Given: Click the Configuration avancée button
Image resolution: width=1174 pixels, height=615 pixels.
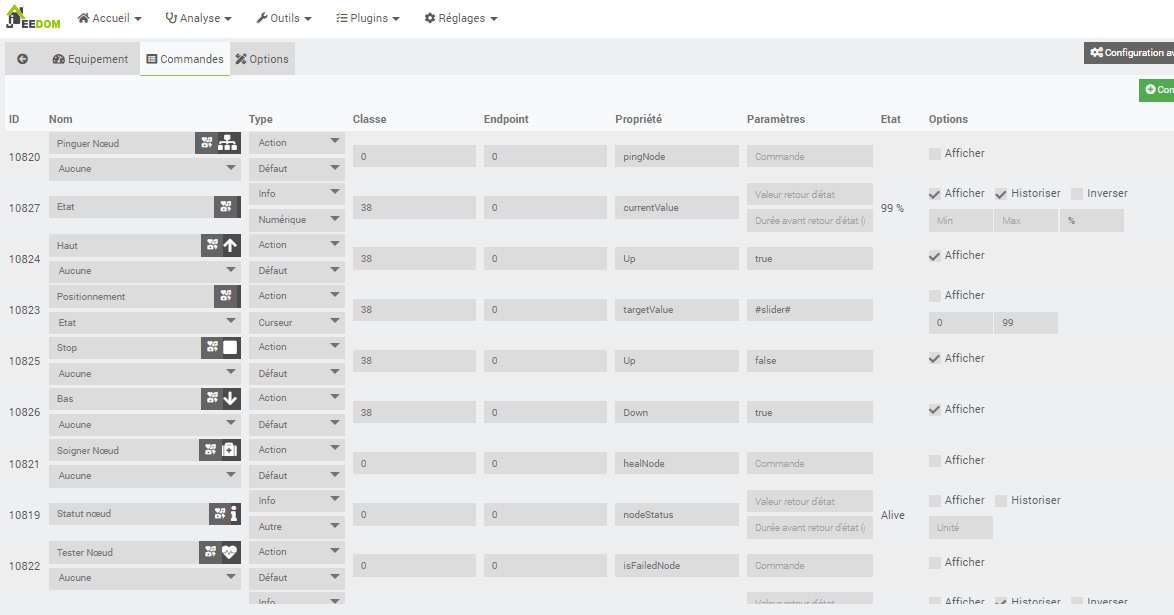Looking at the screenshot, I should [x=1131, y=53].
